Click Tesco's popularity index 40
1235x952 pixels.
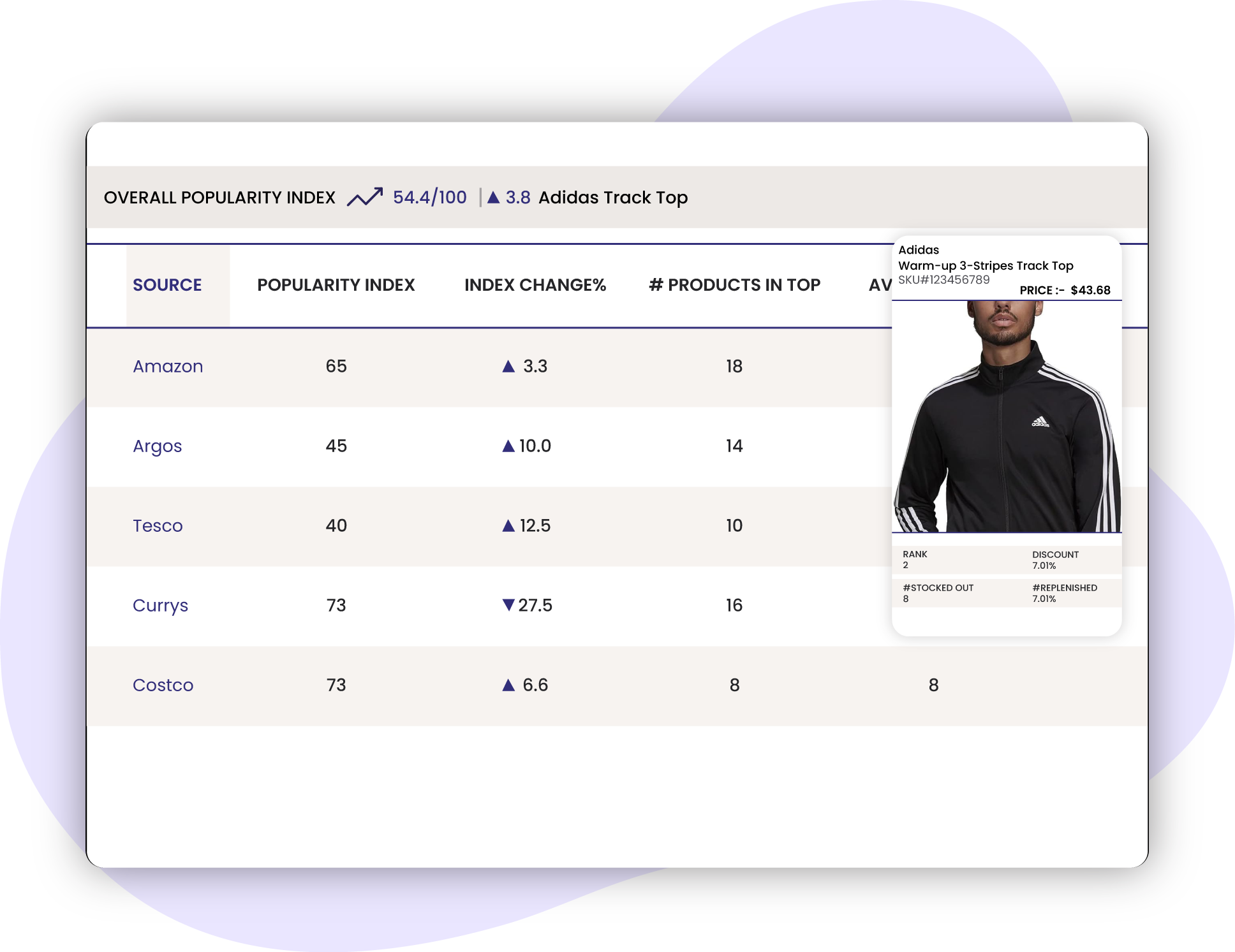click(x=336, y=525)
